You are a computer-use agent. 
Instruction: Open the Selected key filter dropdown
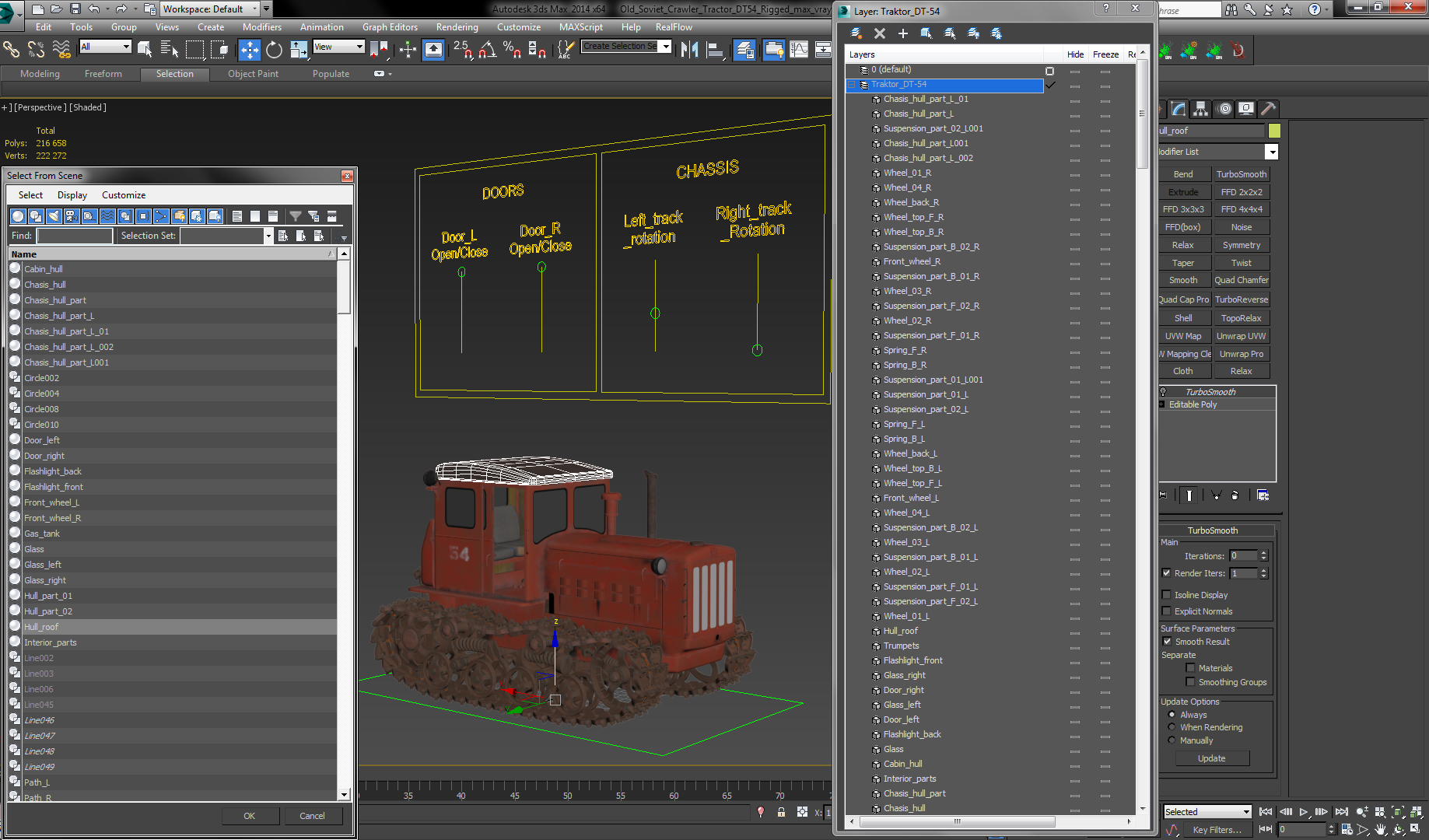(1207, 811)
